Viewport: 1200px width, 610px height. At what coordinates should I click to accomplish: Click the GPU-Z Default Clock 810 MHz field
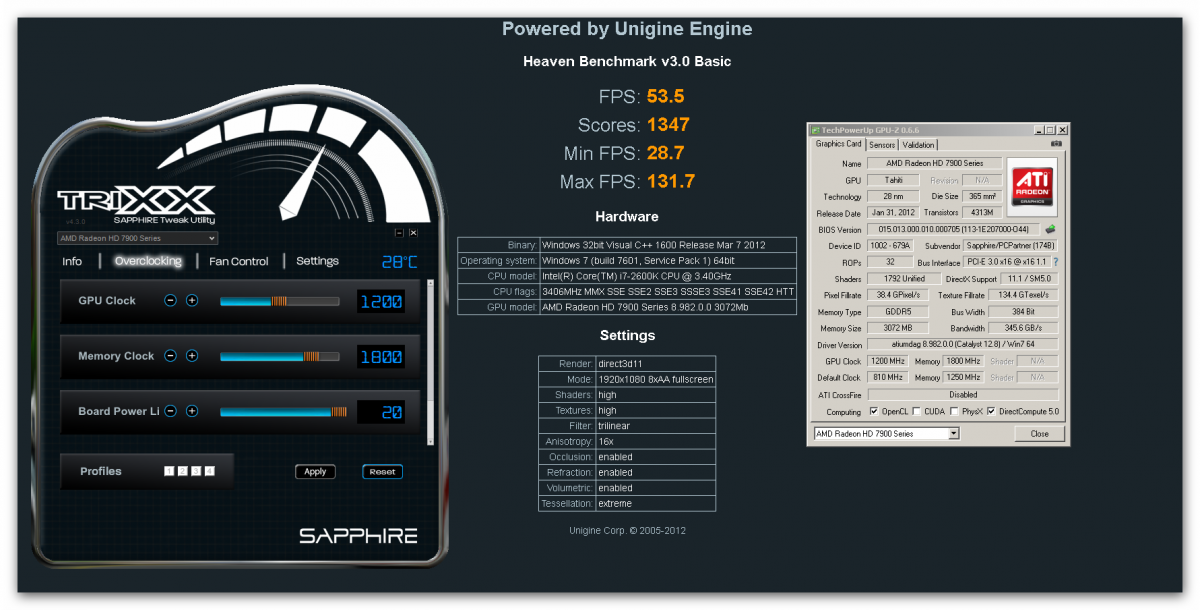pyautogui.click(x=888, y=378)
